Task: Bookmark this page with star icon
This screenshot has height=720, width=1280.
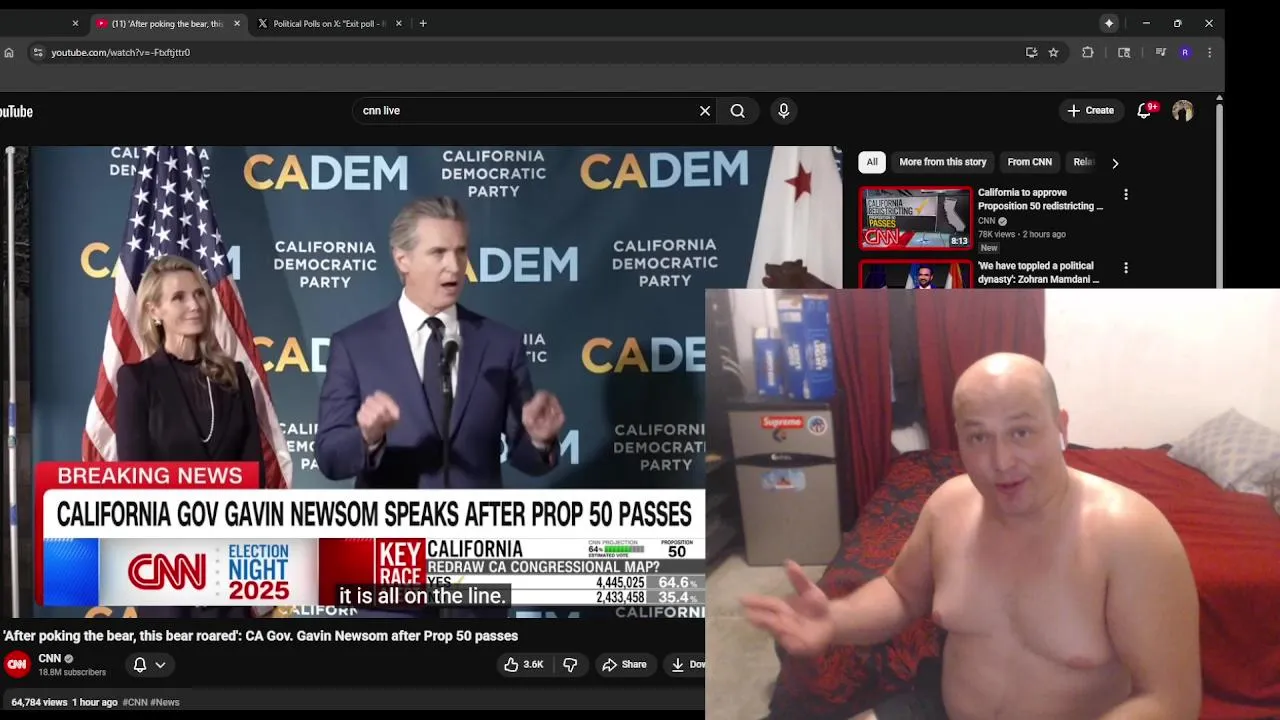Action: 1054,52
